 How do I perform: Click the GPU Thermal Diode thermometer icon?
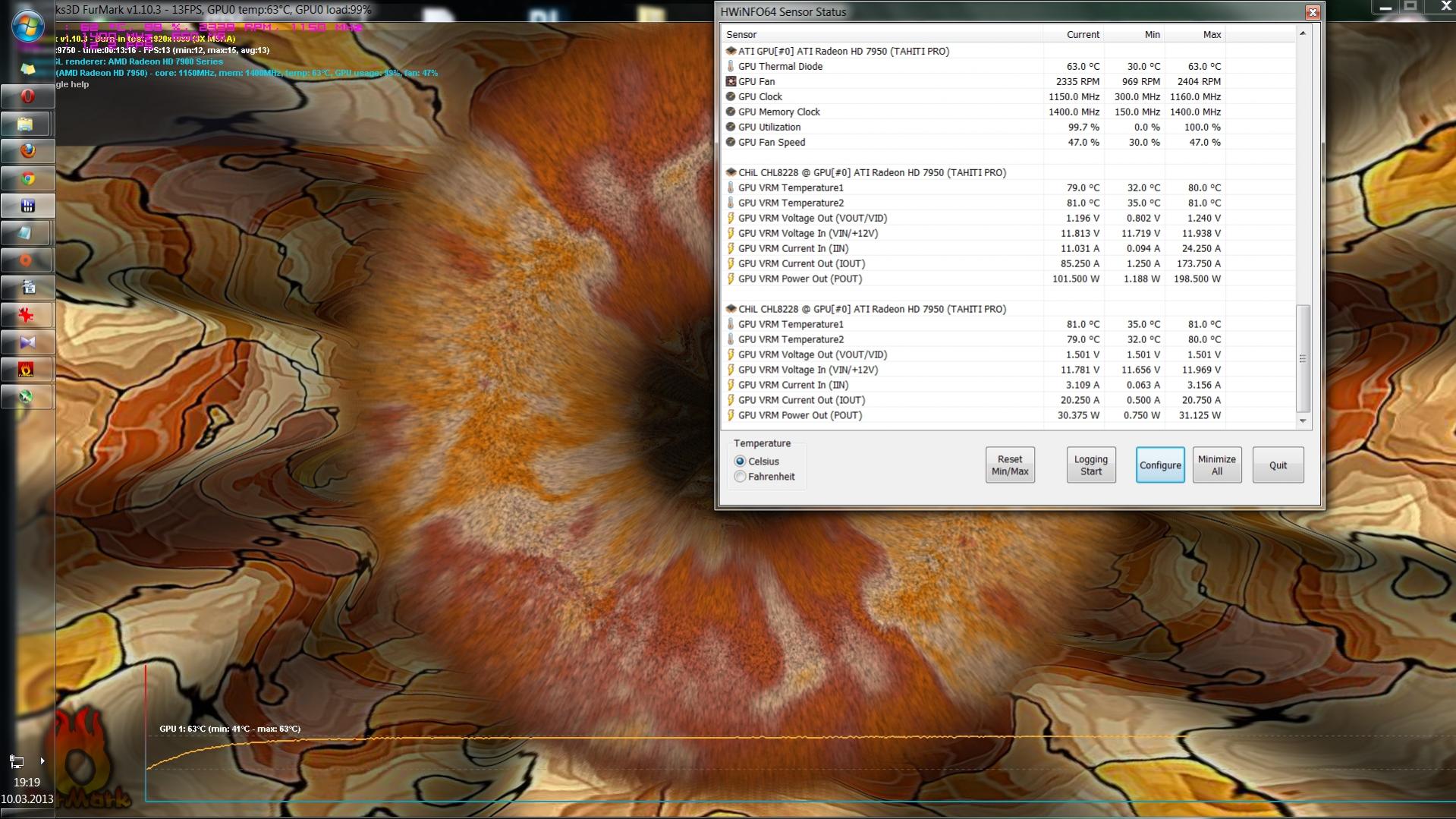tap(731, 66)
